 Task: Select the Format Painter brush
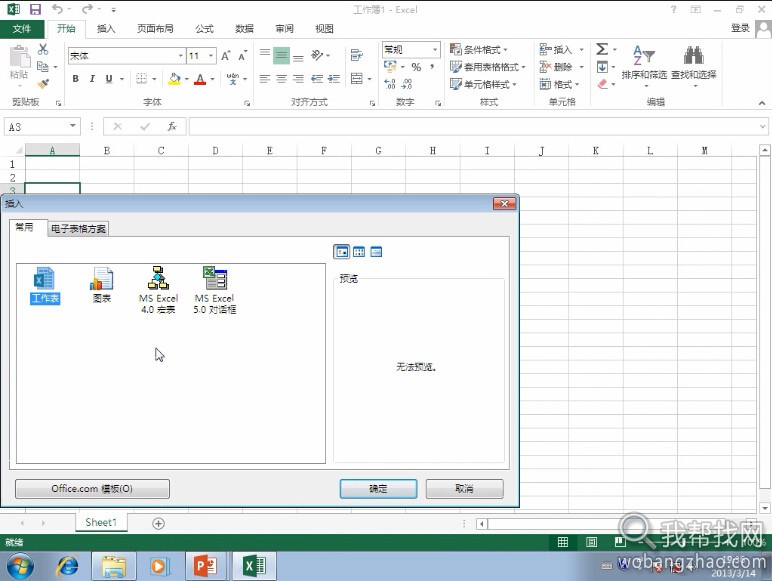pos(43,83)
